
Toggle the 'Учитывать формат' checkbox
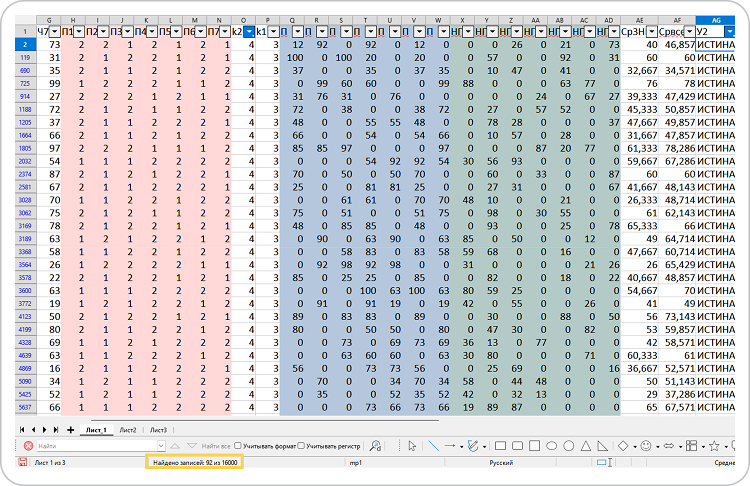pos(238,446)
